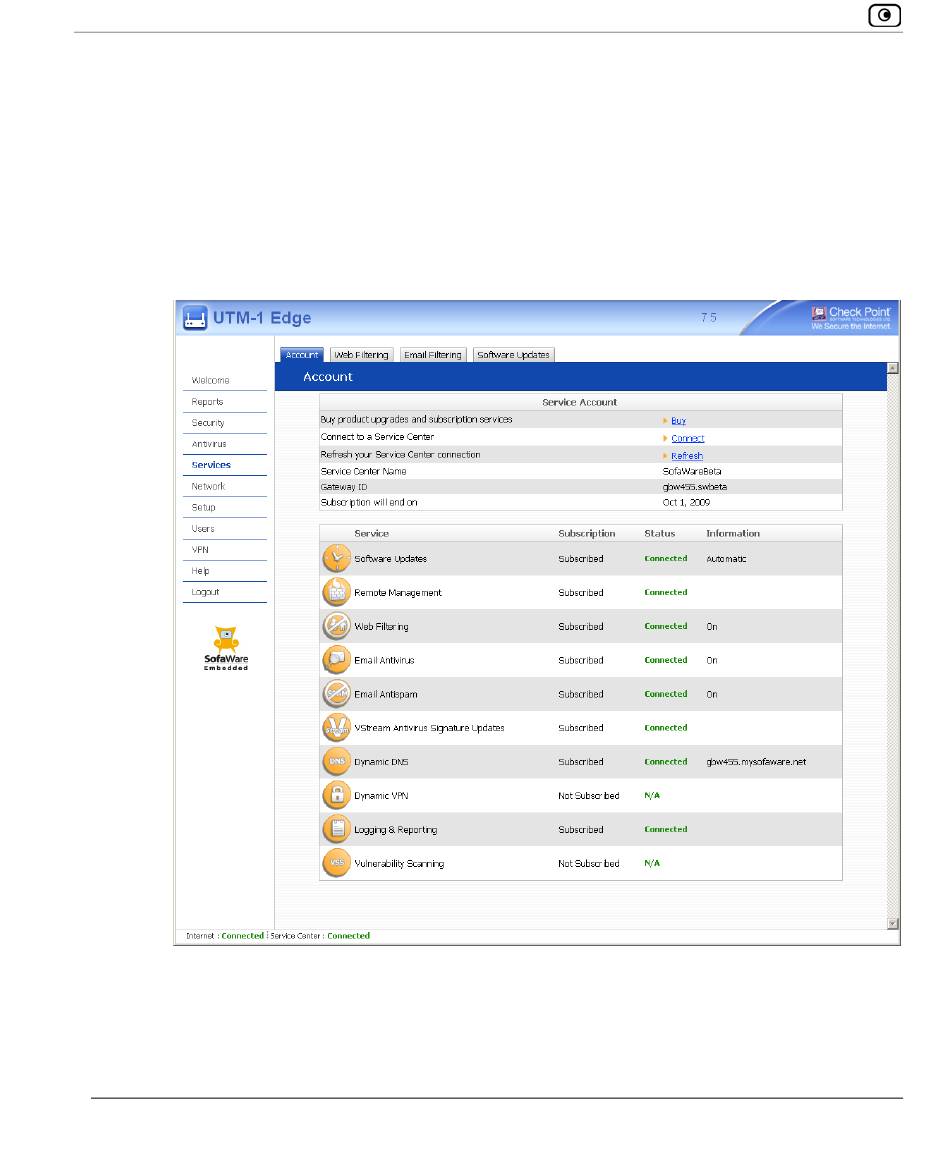Click the Dynamic DNS service icon
The height and width of the screenshot is (1176, 950).
[337, 762]
